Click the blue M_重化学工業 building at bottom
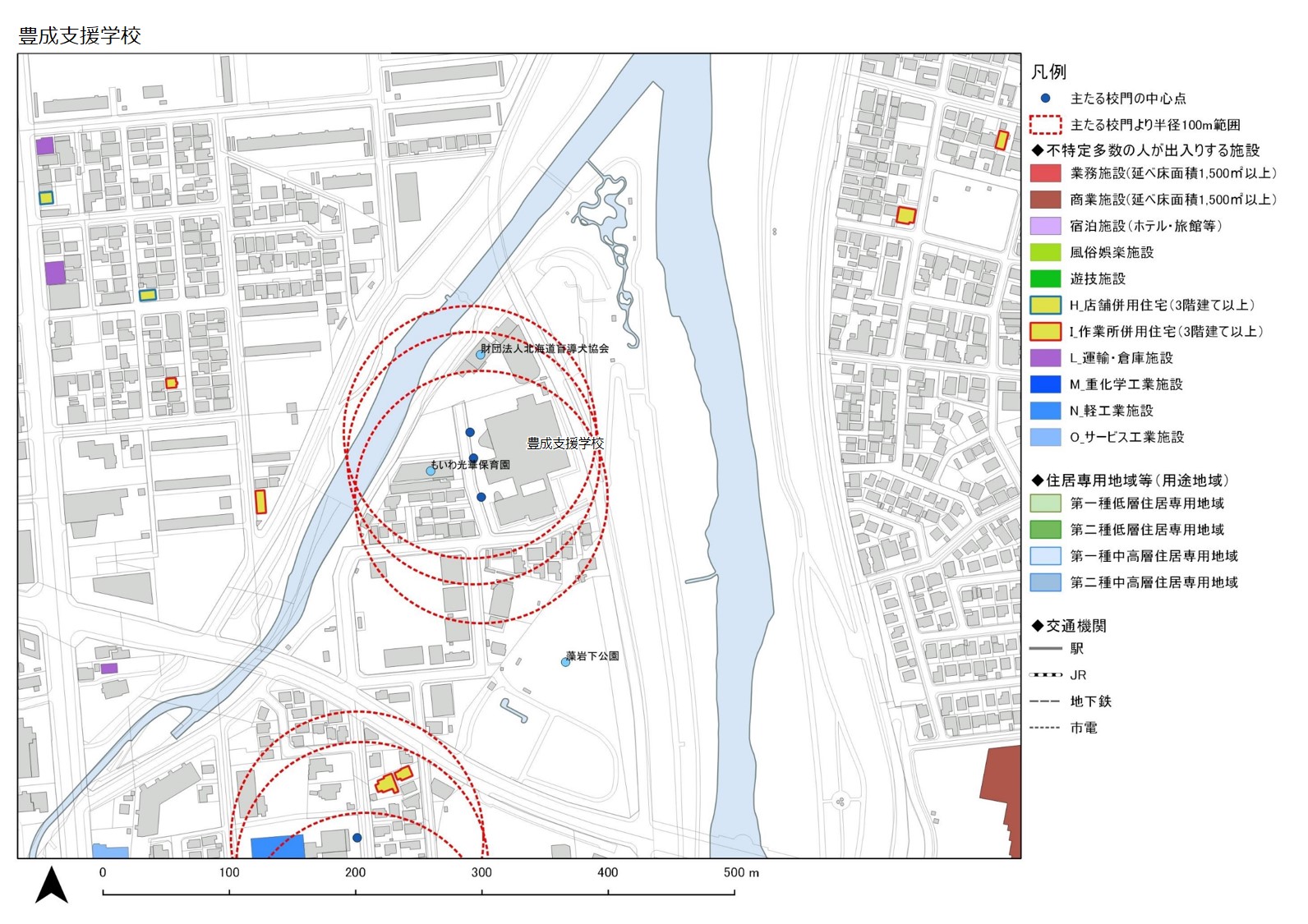 pos(277,847)
